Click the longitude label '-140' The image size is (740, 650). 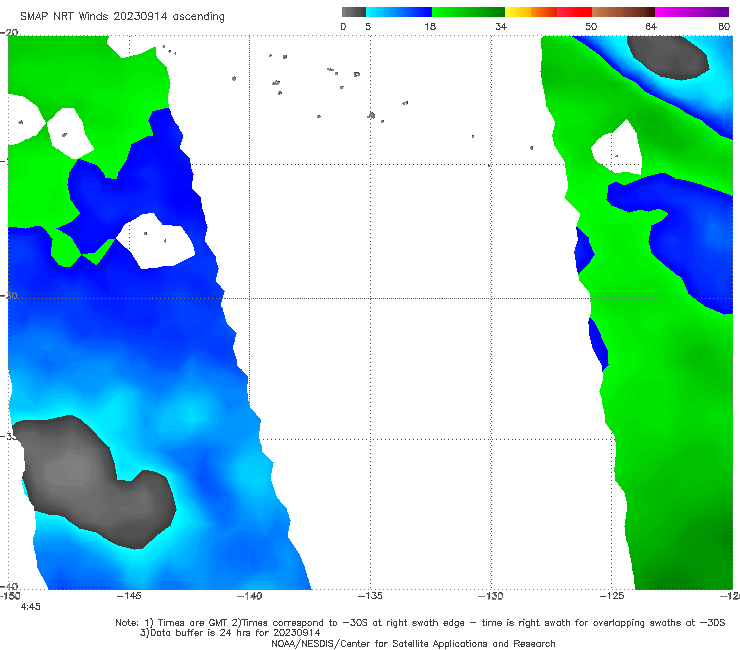249,596
